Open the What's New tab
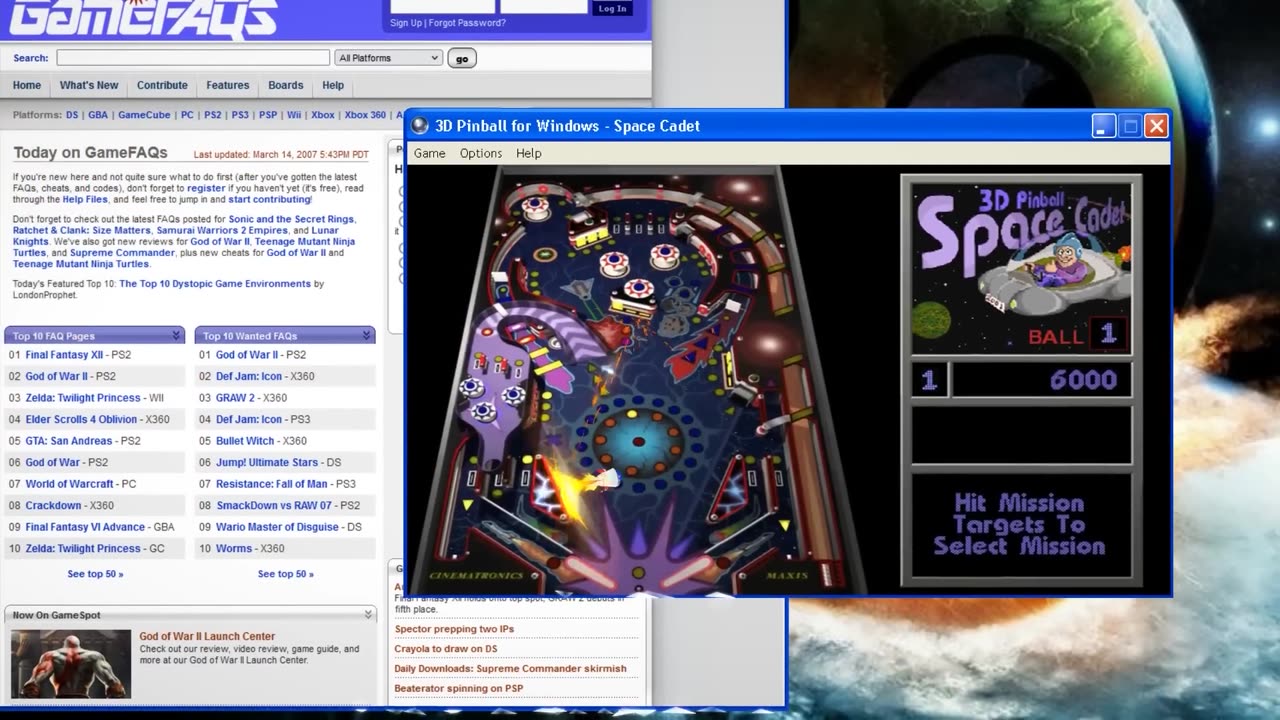 [x=89, y=86]
